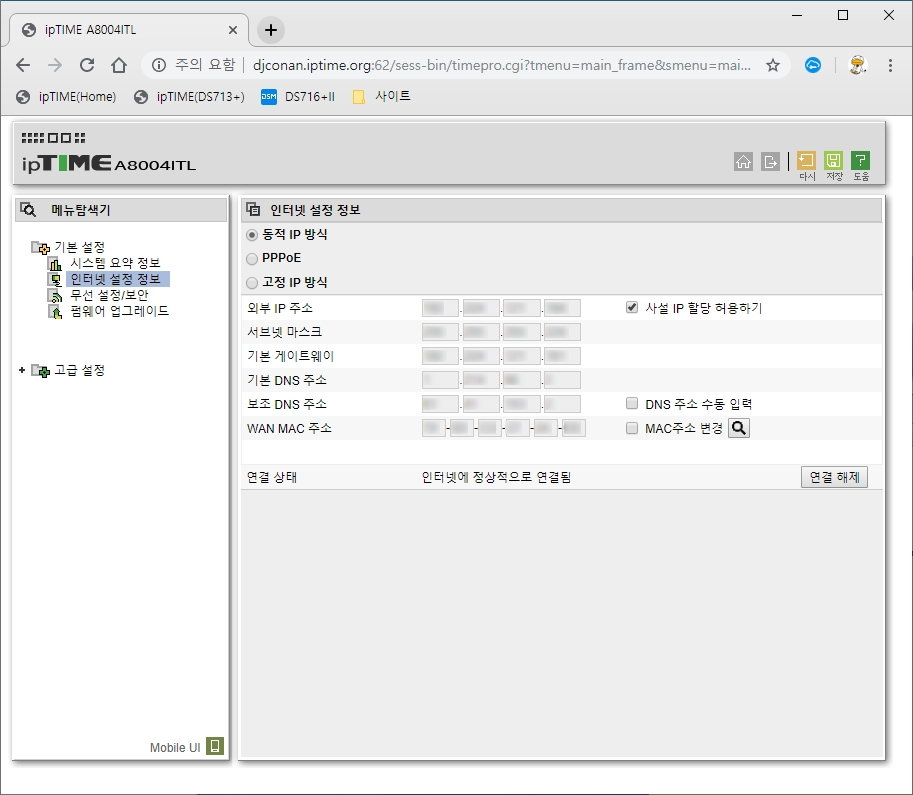The height and width of the screenshot is (795, 913).
Task: Click the logout icon next to home
Action: click(x=770, y=162)
